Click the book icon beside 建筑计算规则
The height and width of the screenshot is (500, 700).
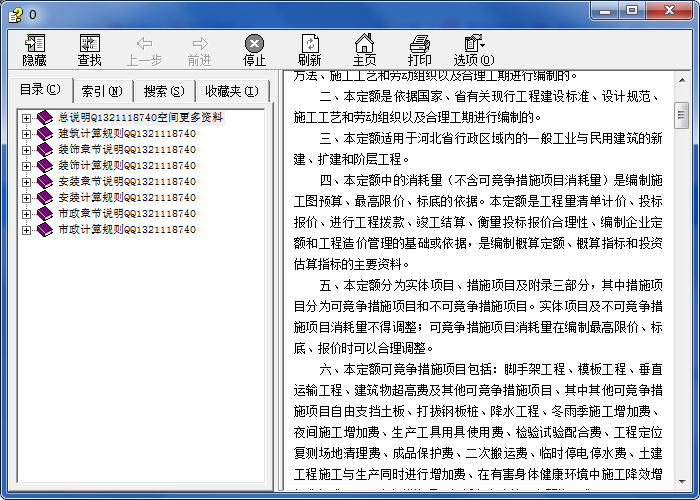click(x=45, y=133)
